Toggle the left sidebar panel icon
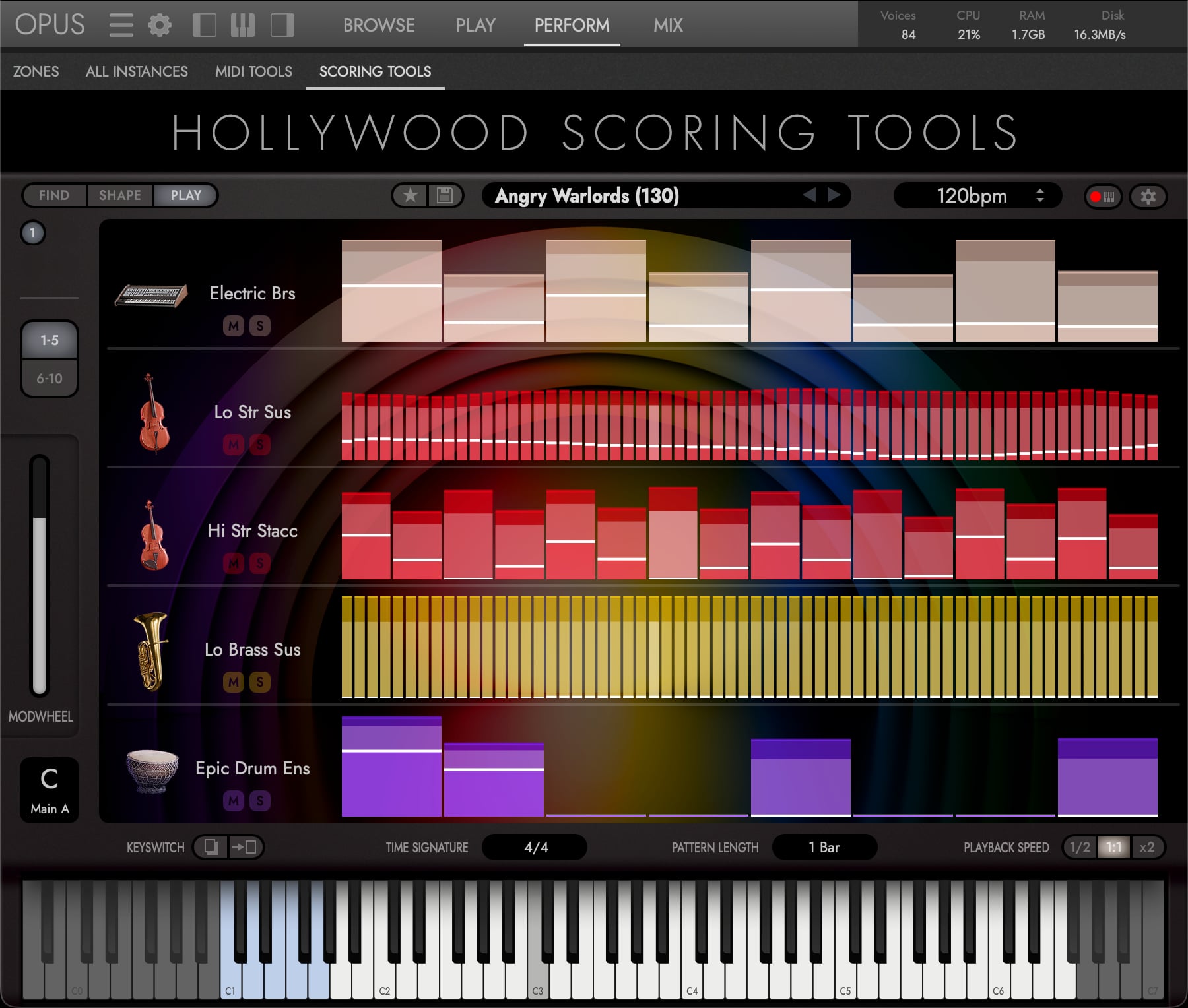 pyautogui.click(x=205, y=26)
